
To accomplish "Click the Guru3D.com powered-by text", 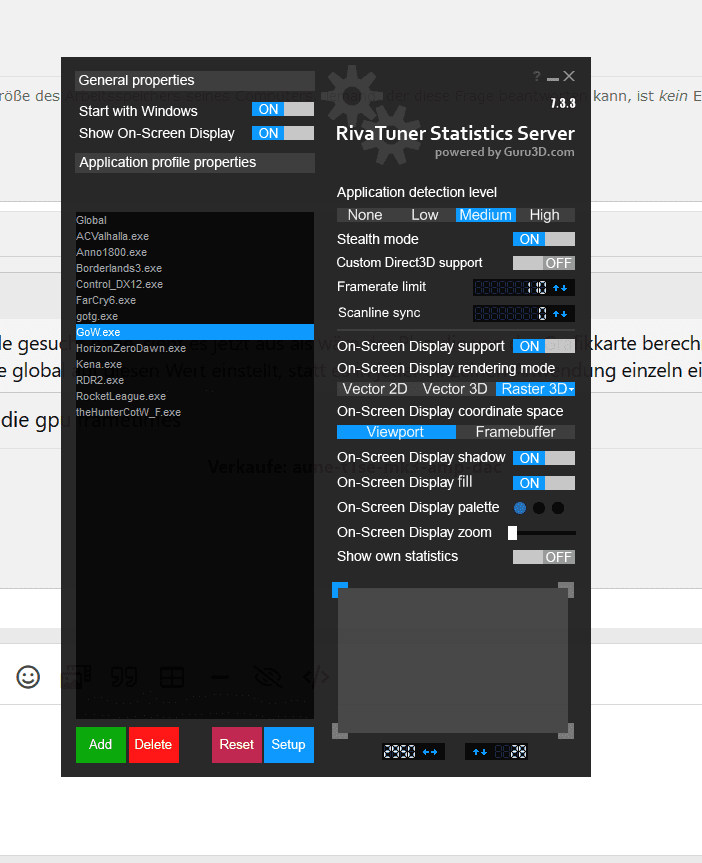I will point(504,152).
